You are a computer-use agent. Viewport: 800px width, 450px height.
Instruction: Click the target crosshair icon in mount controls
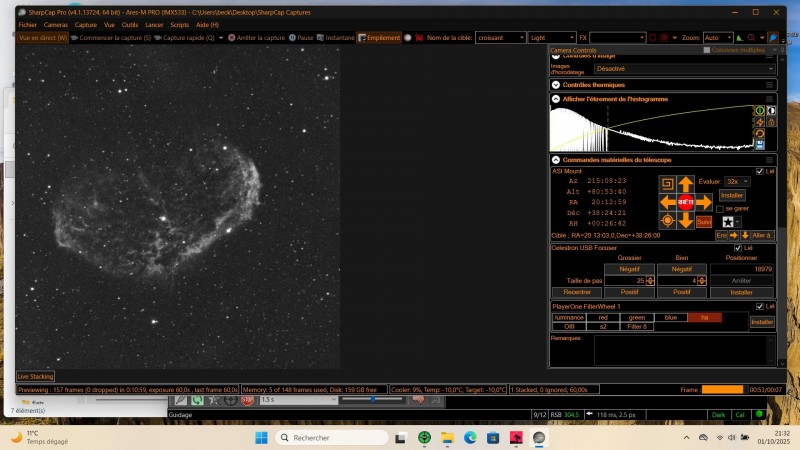[x=667, y=220]
